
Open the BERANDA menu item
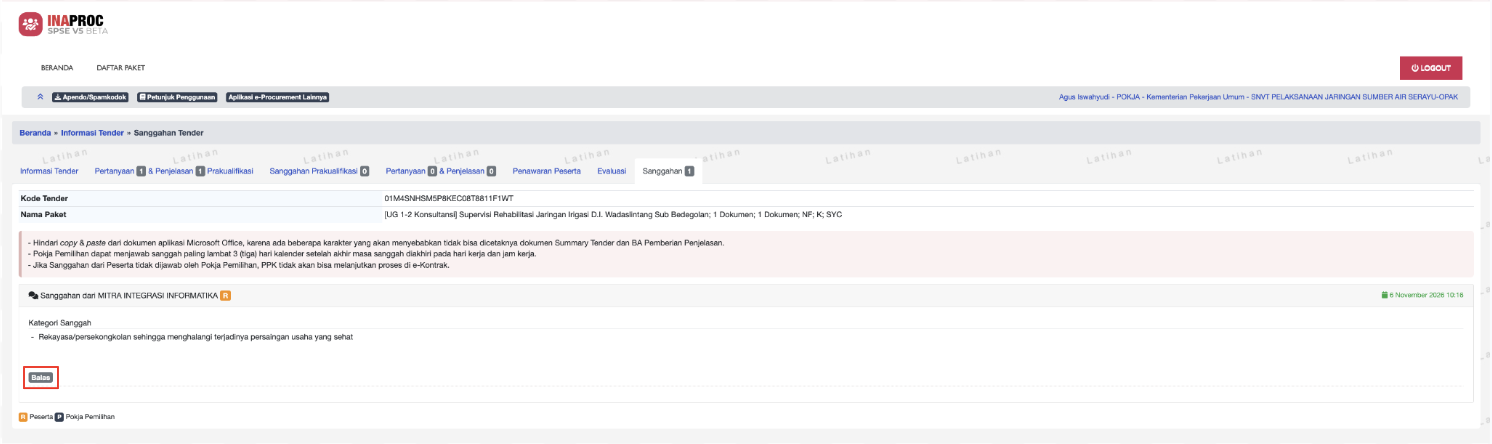(56, 68)
